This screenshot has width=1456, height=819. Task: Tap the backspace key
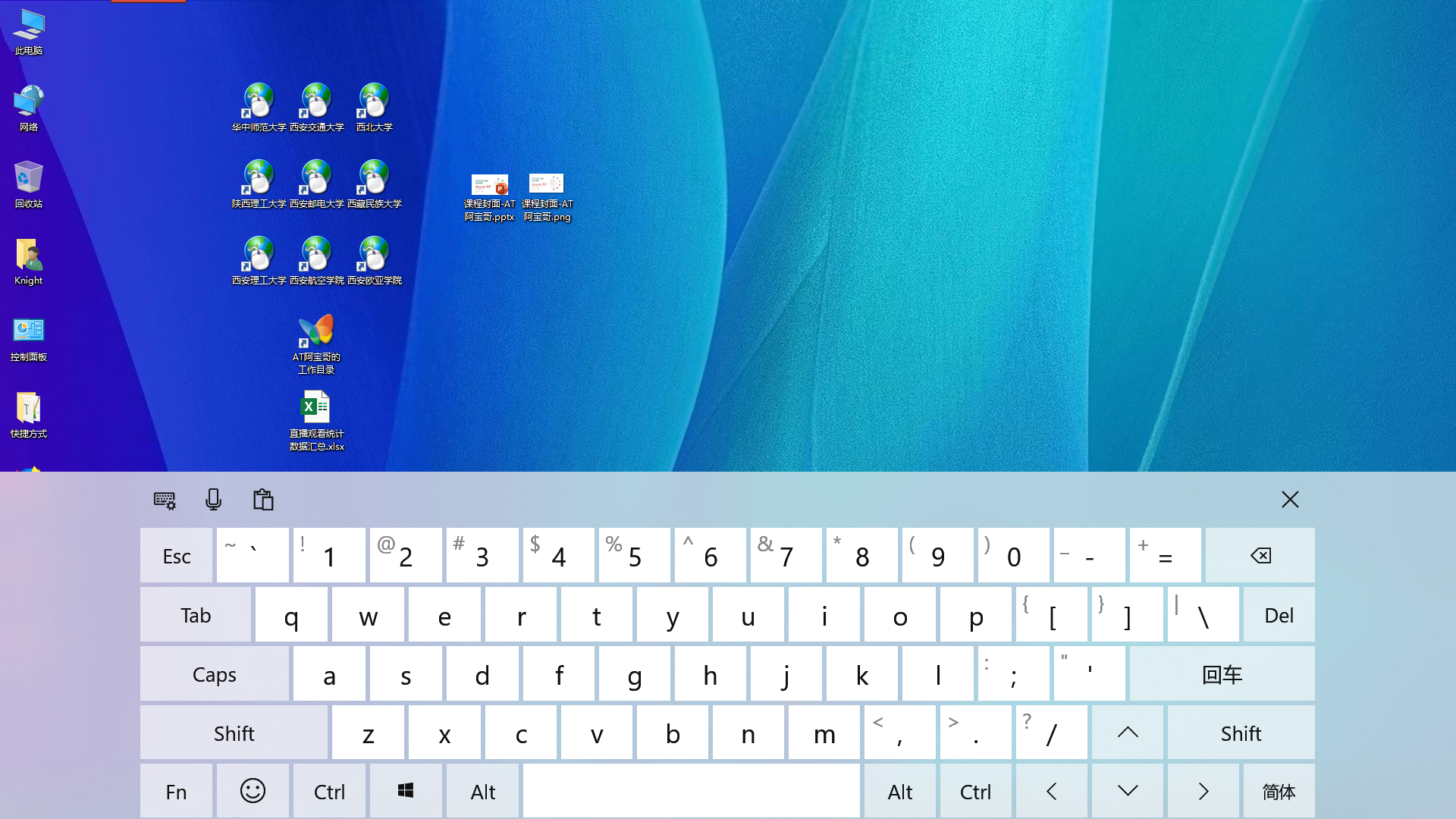[1260, 556]
